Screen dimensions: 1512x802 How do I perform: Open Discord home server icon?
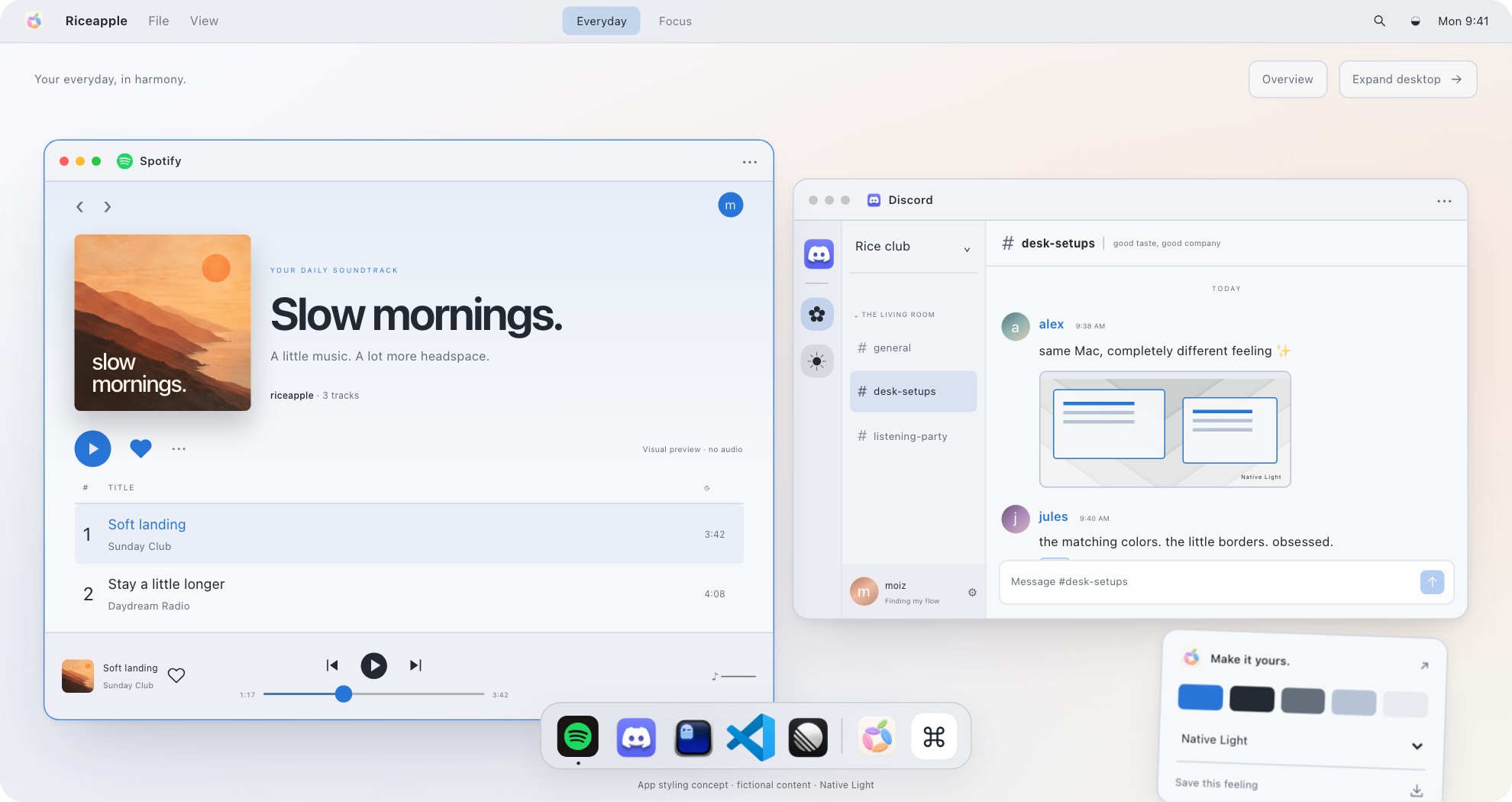(819, 254)
